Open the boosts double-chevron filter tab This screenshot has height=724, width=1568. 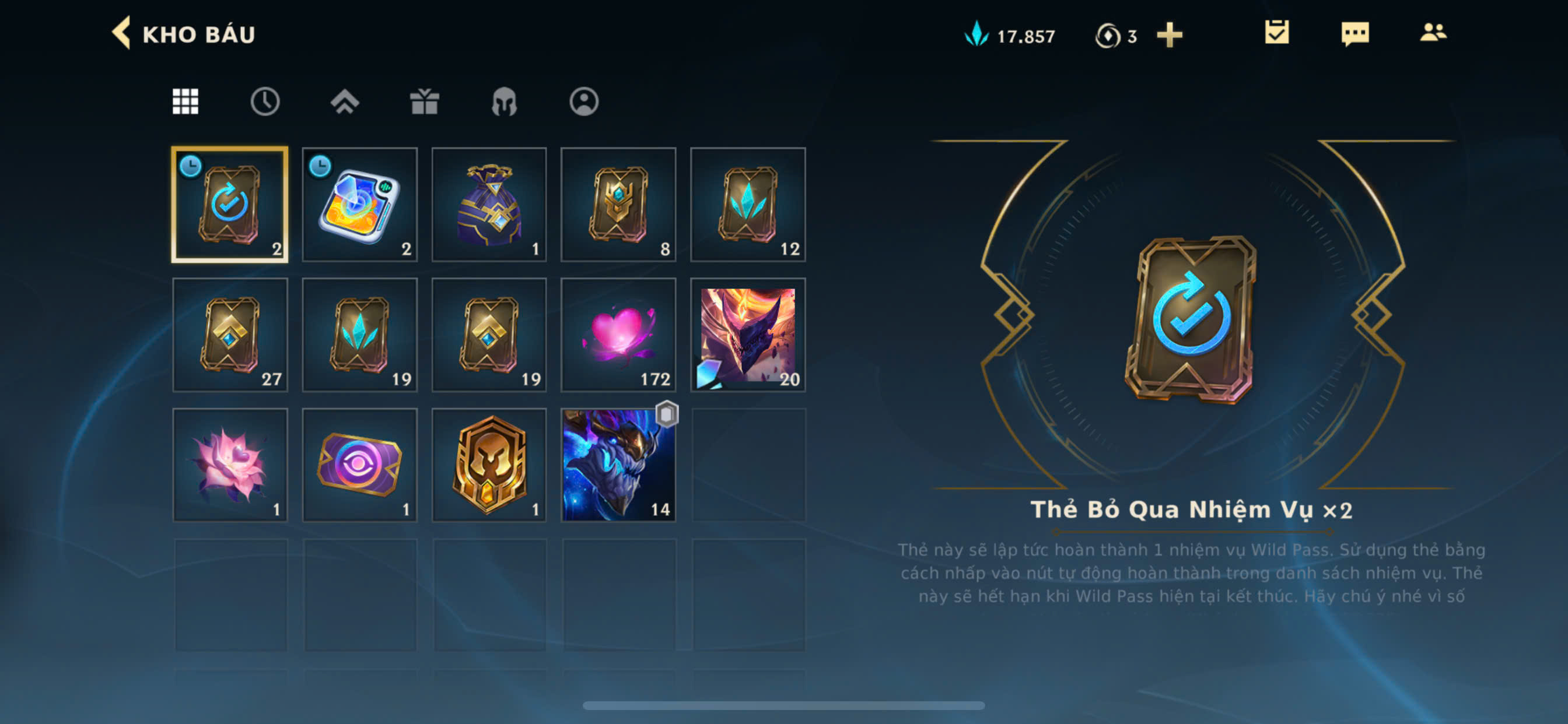pyautogui.click(x=345, y=101)
